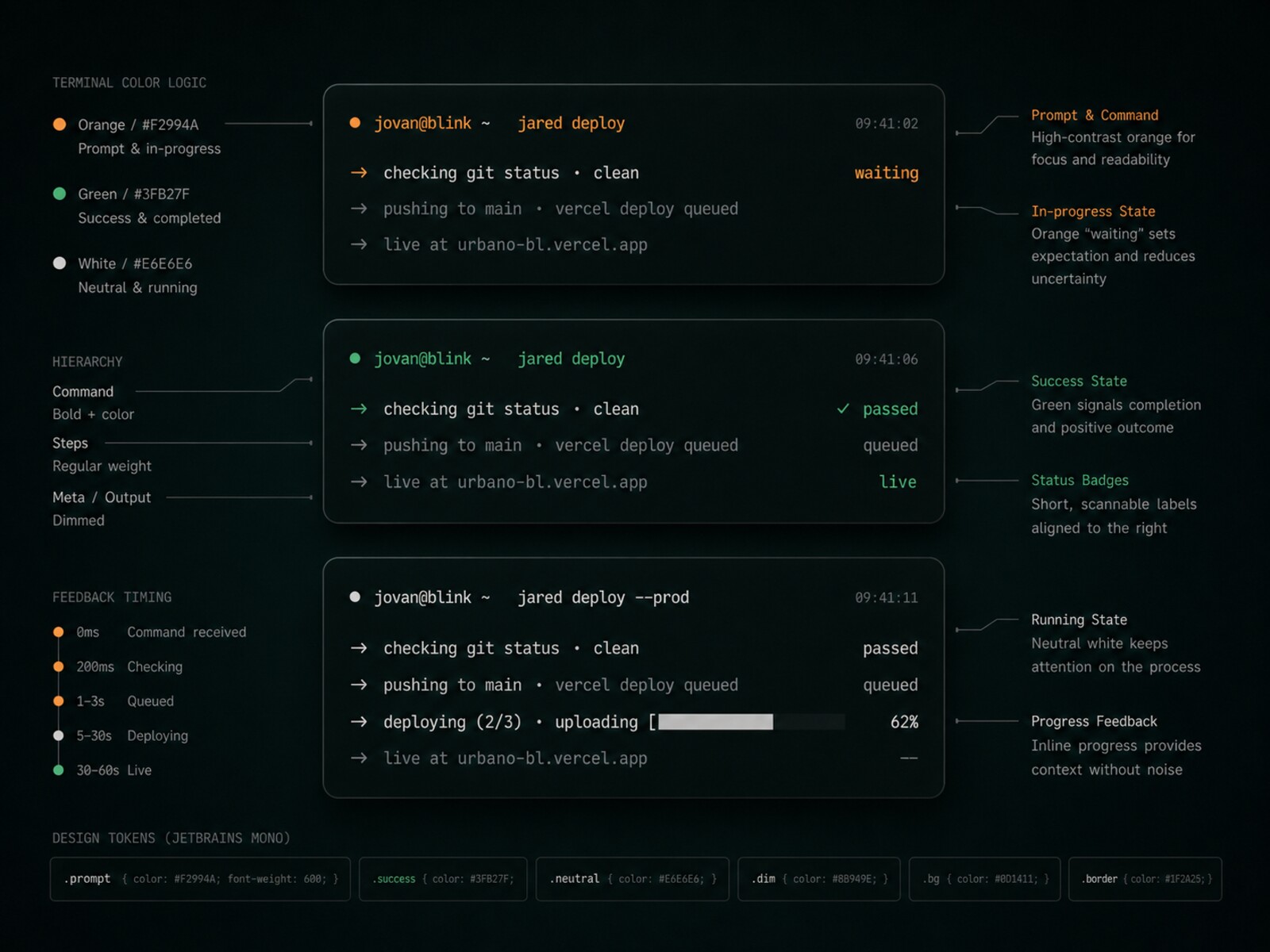Click the 'In-progress State' annotation heading
The image size is (1270, 952).
[1093, 212]
